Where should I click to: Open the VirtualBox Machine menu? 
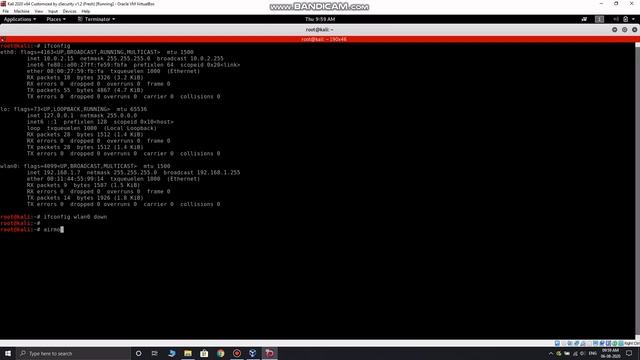pyautogui.click(x=22, y=11)
